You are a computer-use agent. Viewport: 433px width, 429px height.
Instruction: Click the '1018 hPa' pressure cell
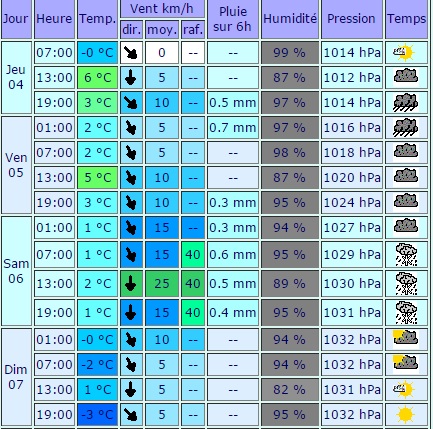(x=352, y=153)
